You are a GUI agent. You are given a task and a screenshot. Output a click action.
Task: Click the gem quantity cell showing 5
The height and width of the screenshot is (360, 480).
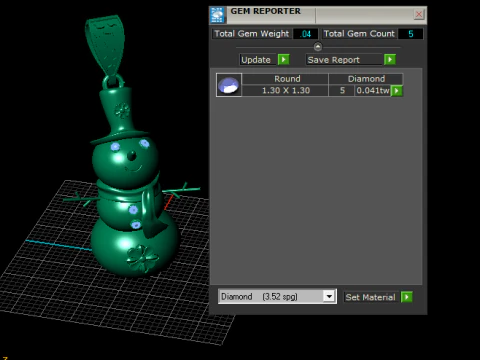coord(342,91)
